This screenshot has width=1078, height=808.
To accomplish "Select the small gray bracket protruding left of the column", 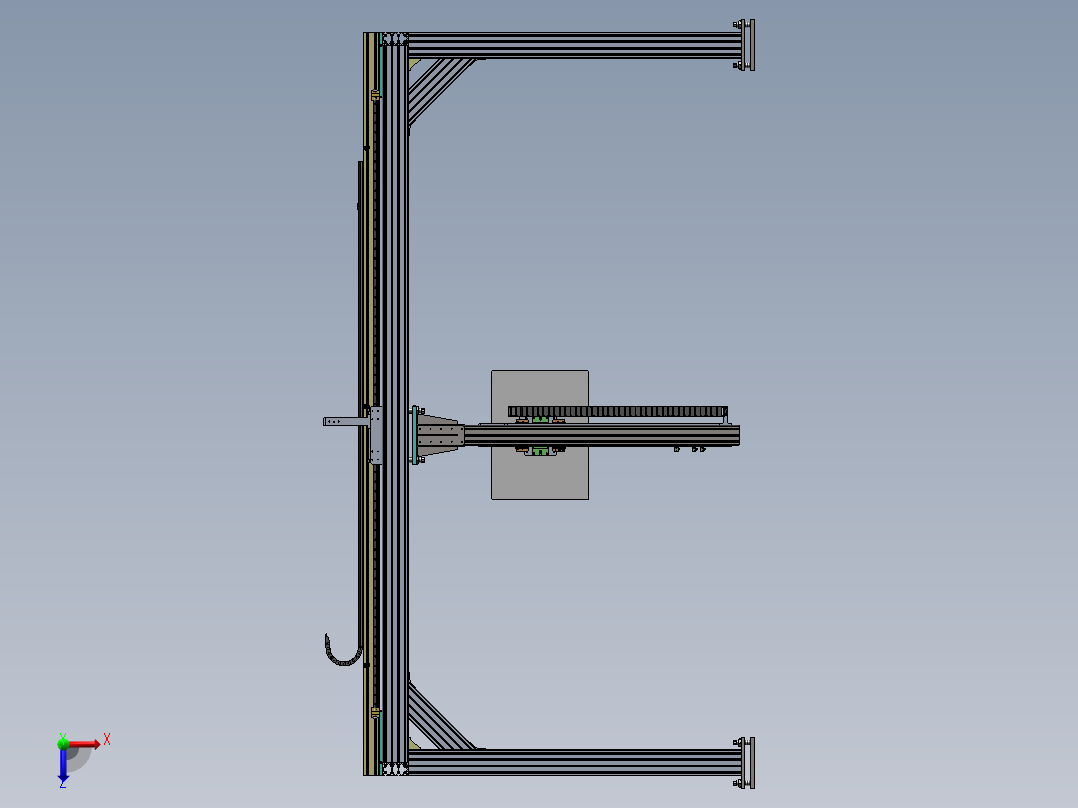I will click(346, 421).
